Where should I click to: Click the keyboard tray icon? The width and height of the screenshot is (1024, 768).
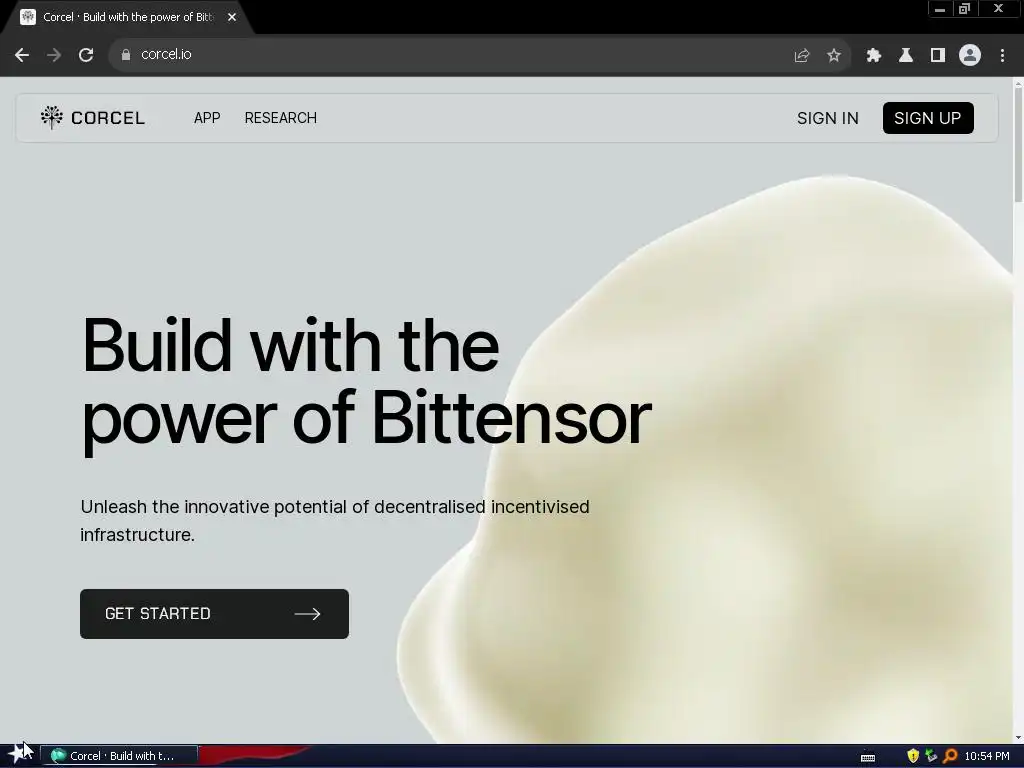tap(867, 758)
